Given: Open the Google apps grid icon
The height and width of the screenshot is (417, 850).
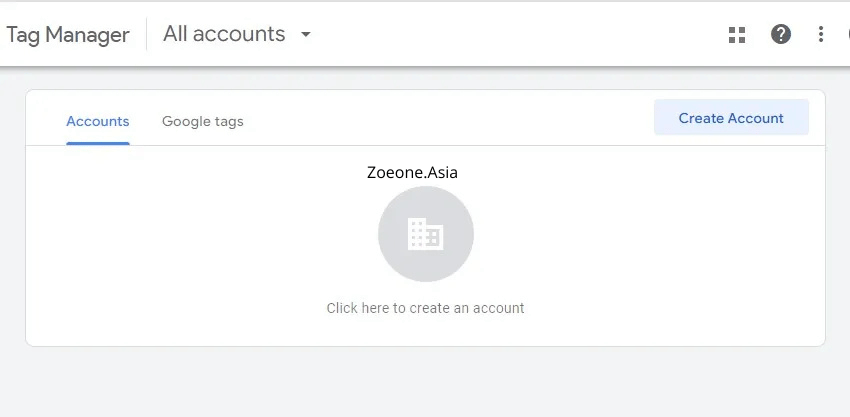Looking at the screenshot, I should 737,35.
